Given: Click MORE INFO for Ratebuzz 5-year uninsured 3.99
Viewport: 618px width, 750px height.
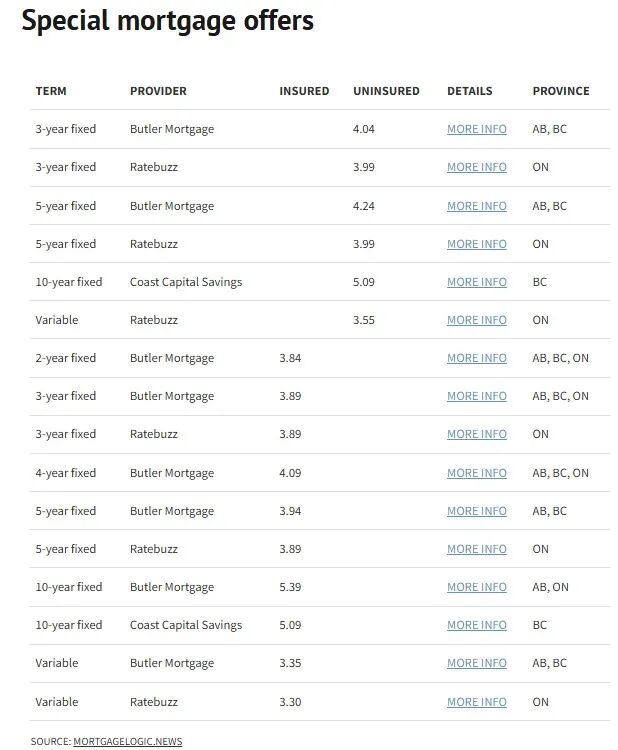Looking at the screenshot, I should 476,244.
